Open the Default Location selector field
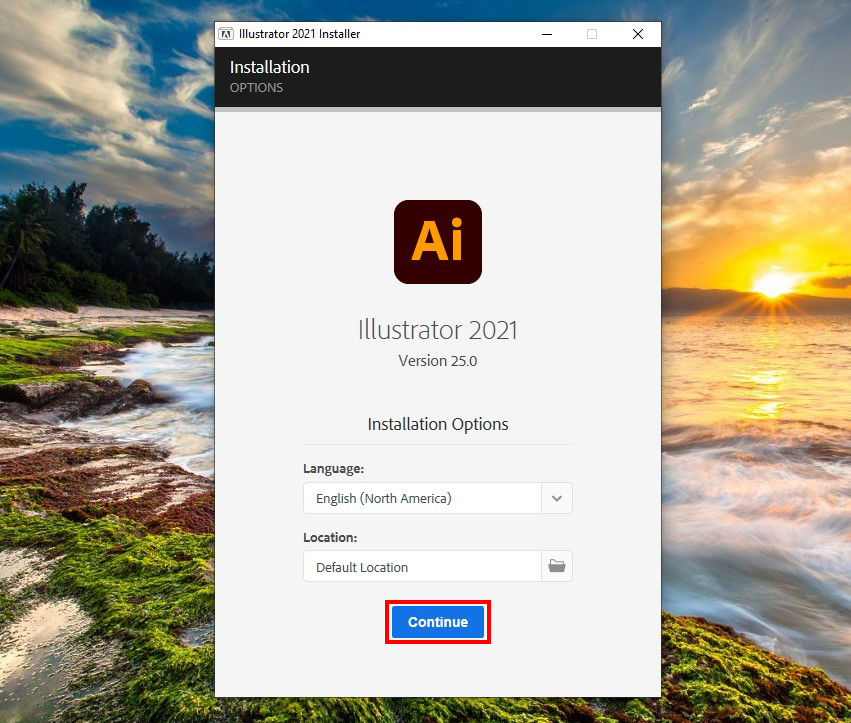This screenshot has width=851, height=723. coord(422,566)
